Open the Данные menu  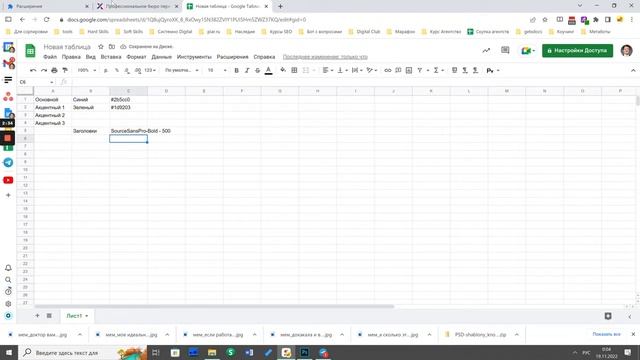(x=162, y=57)
